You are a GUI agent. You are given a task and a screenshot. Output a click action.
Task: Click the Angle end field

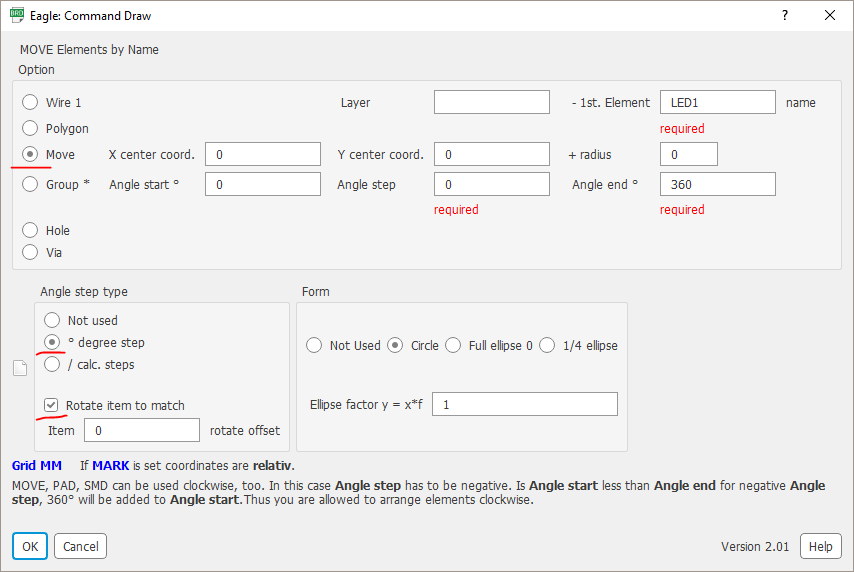pyautogui.click(x=717, y=184)
